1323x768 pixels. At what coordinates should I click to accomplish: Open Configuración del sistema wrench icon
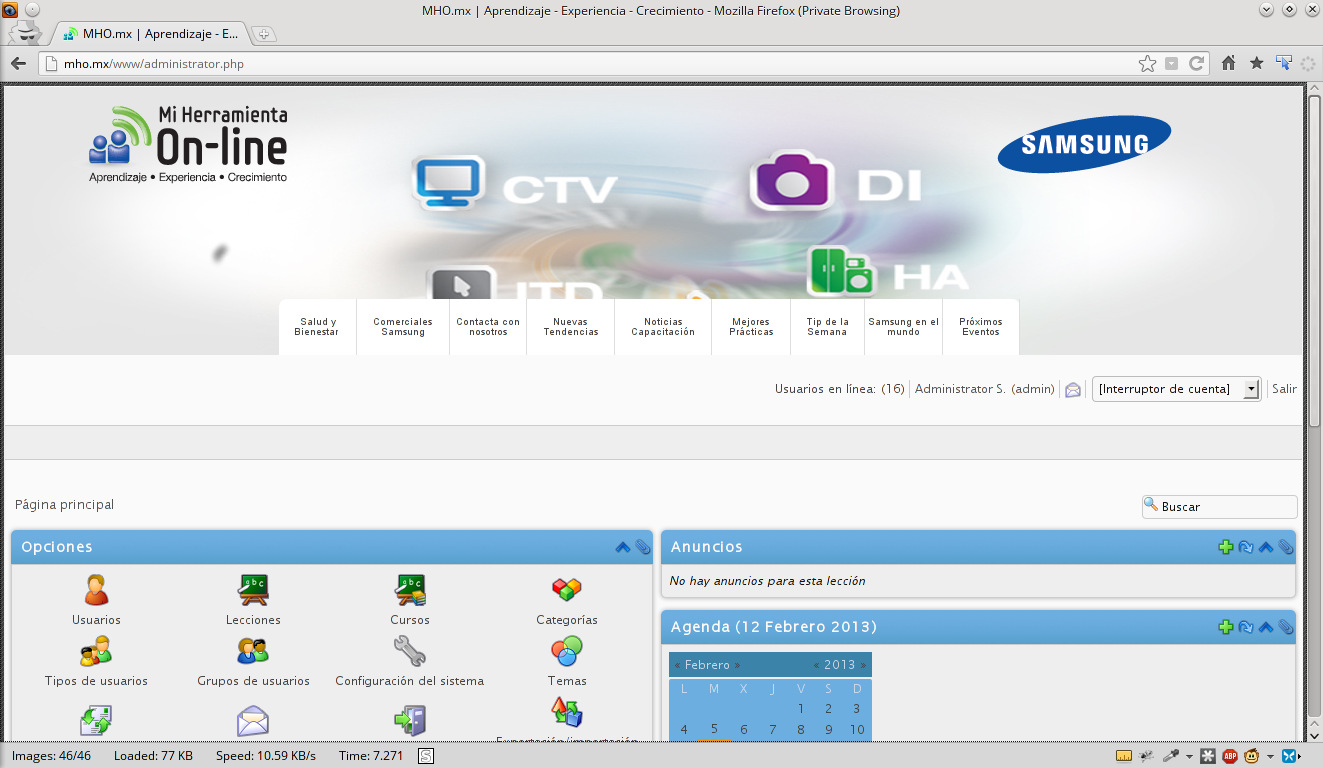410,651
